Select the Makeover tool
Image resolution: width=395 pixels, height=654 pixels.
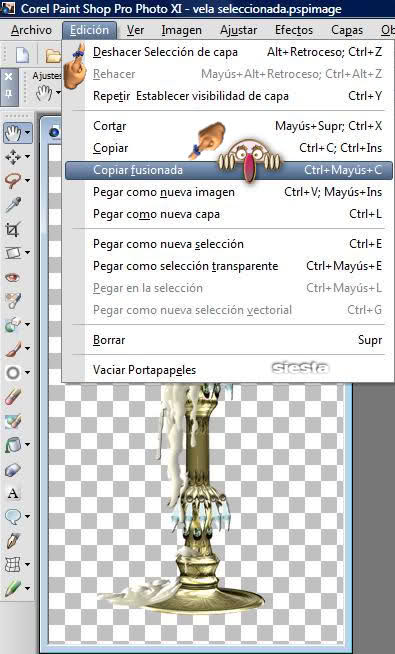[13, 300]
